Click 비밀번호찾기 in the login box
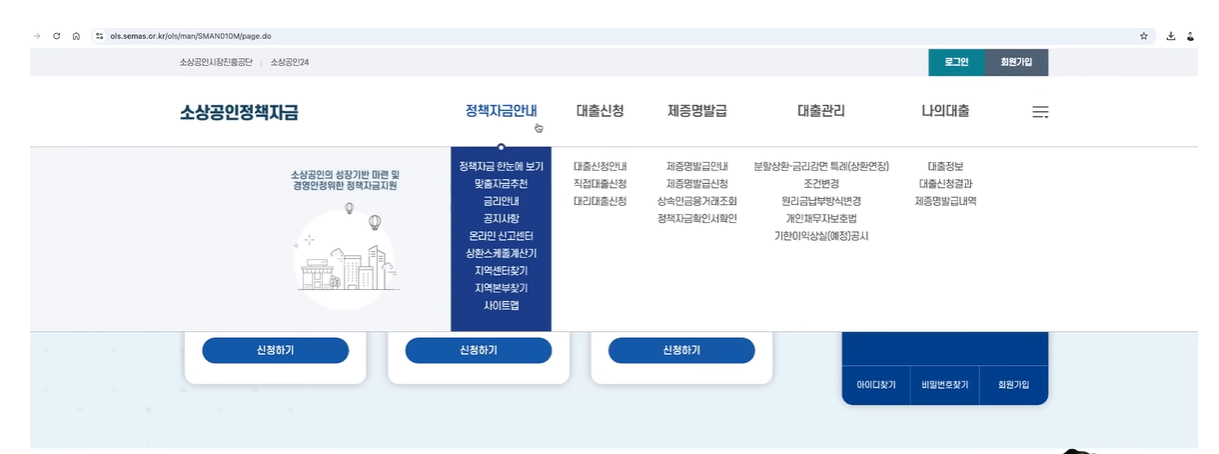 coord(944,385)
